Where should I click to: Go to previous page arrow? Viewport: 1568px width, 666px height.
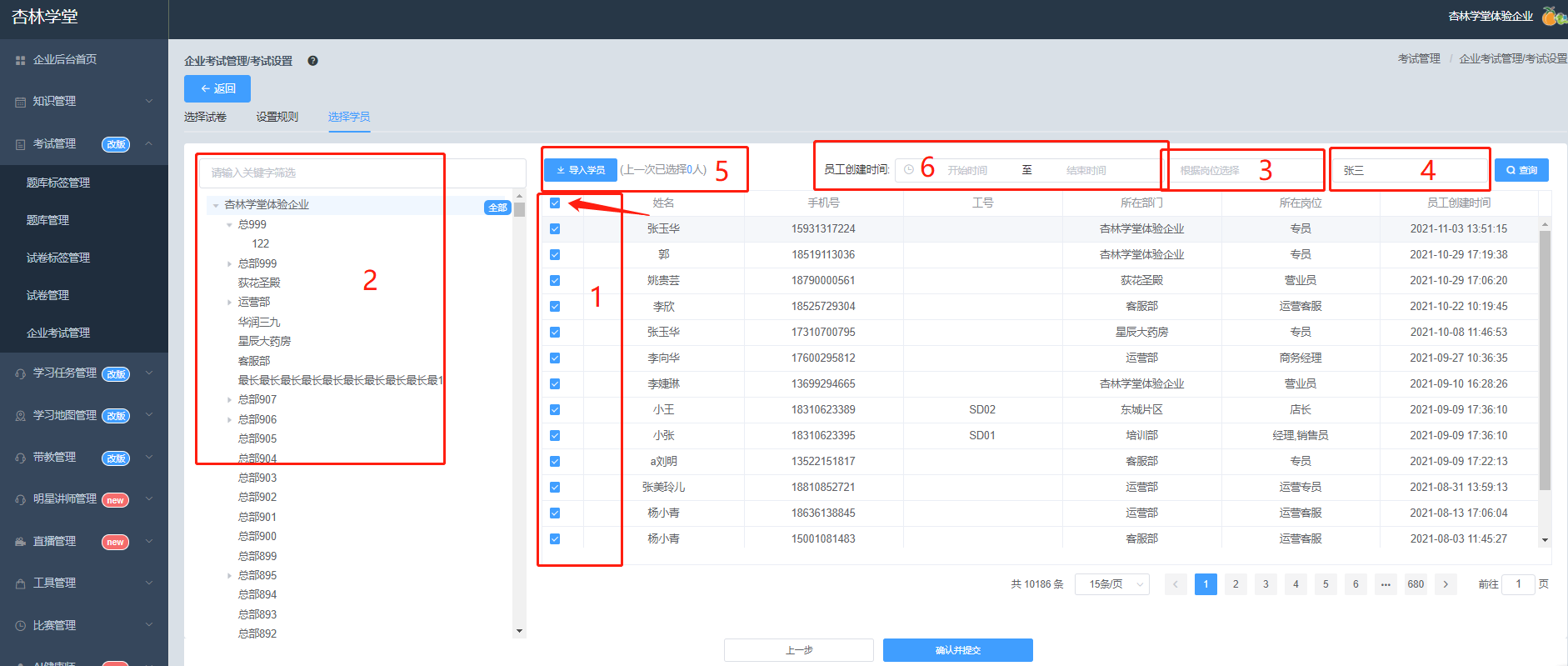[1176, 584]
